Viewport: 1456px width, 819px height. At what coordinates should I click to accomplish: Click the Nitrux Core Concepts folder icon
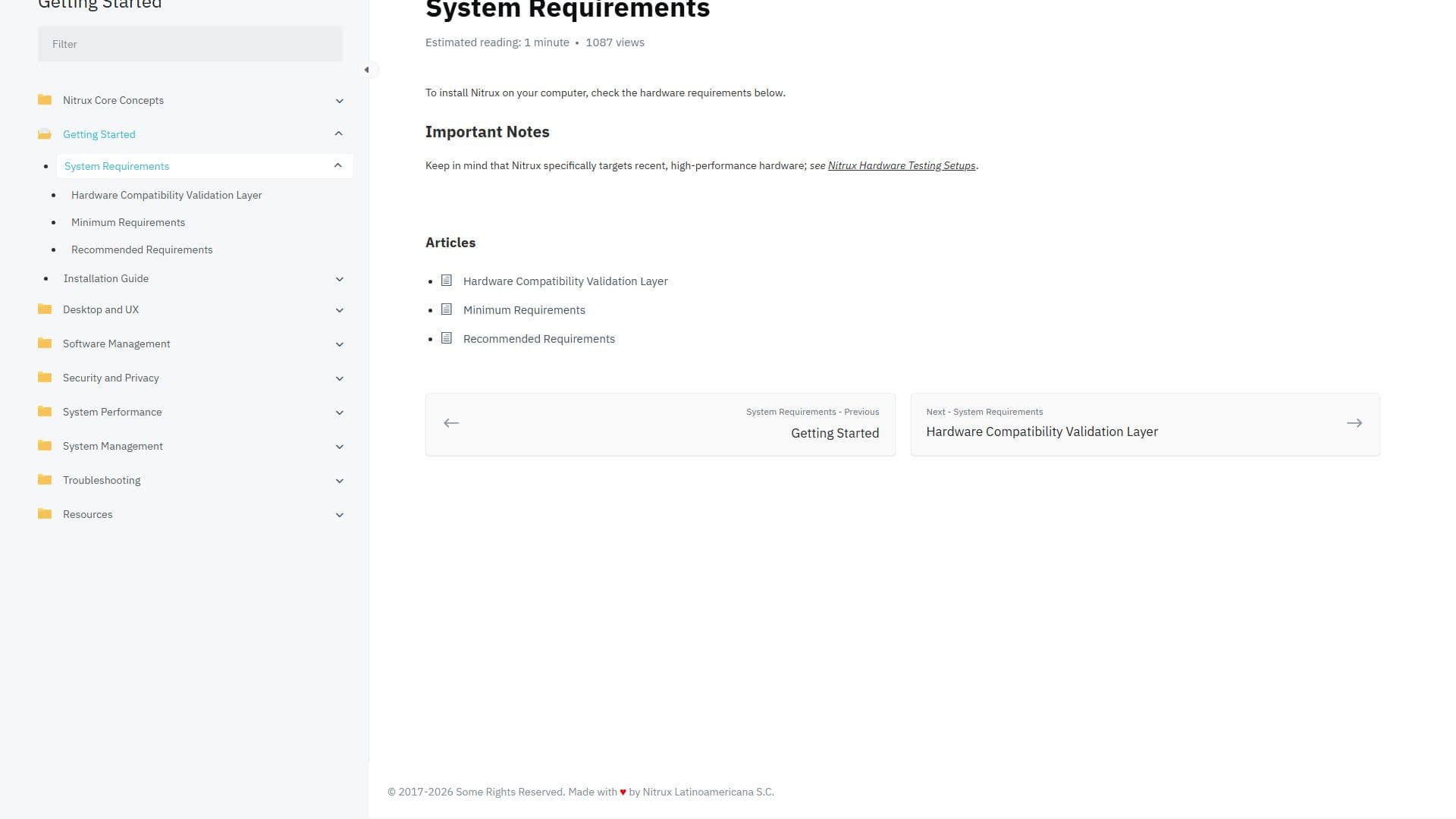(45, 100)
